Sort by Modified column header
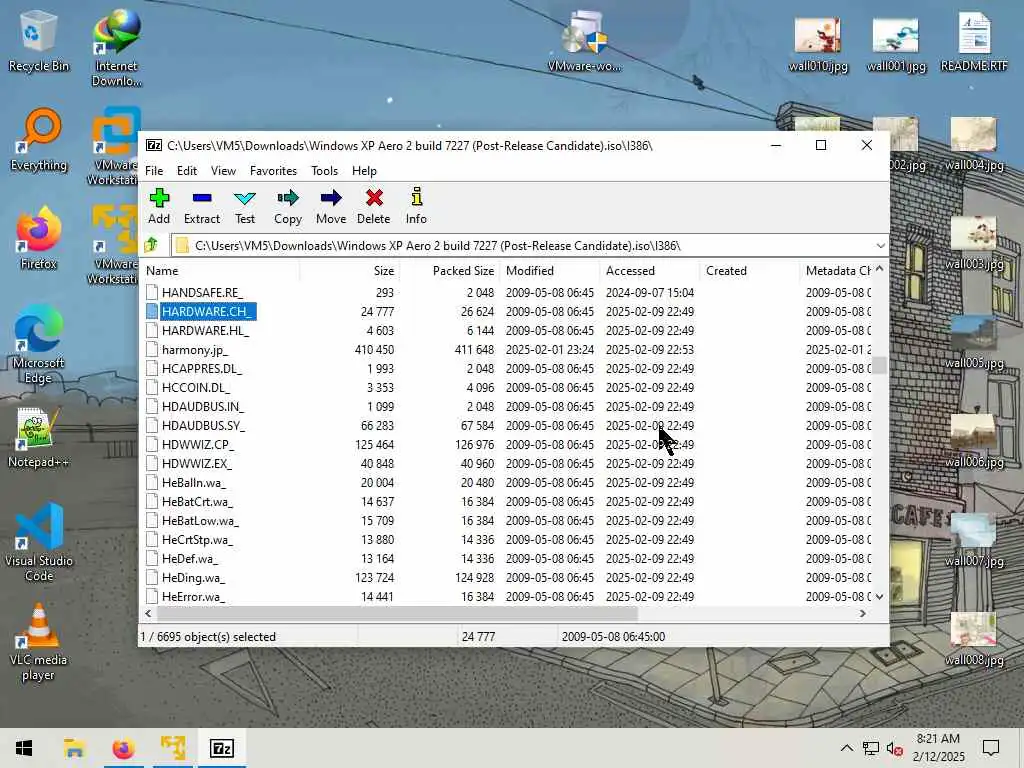 tap(550, 270)
